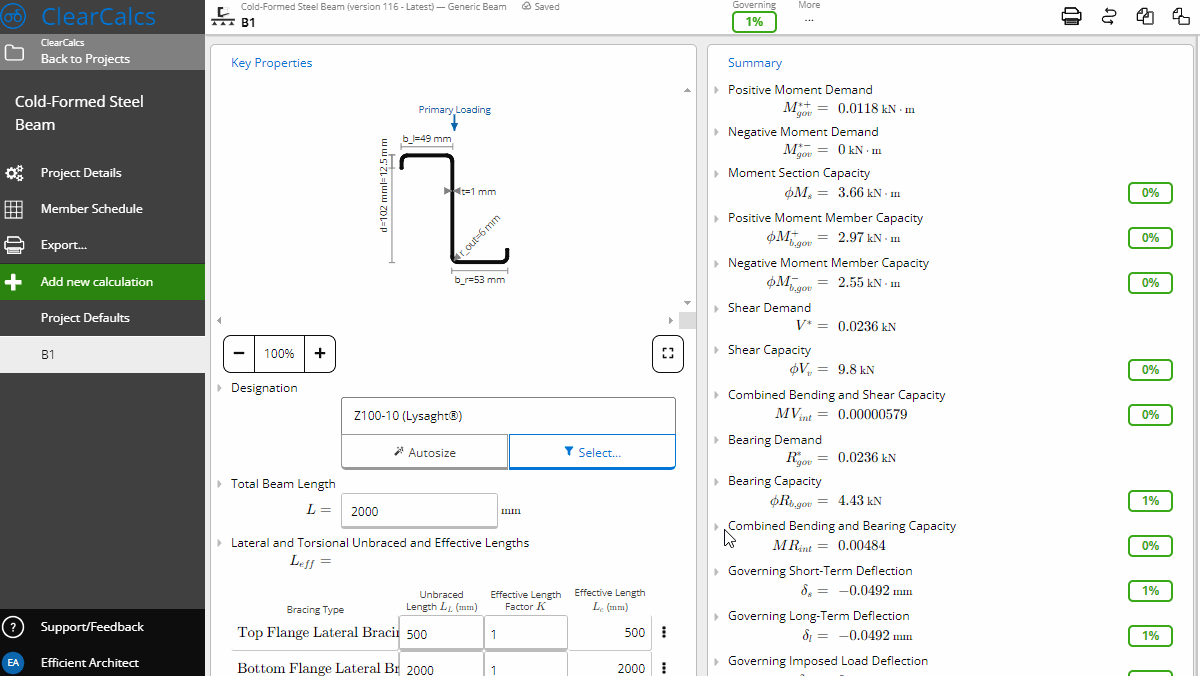The image size is (1200, 676).
Task: Click the EA user avatar icon
Action: (13, 662)
